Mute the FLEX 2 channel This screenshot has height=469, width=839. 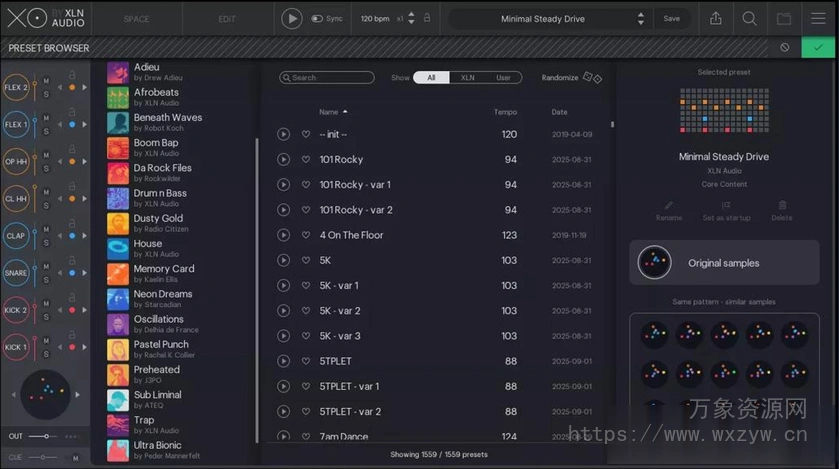(x=46, y=81)
